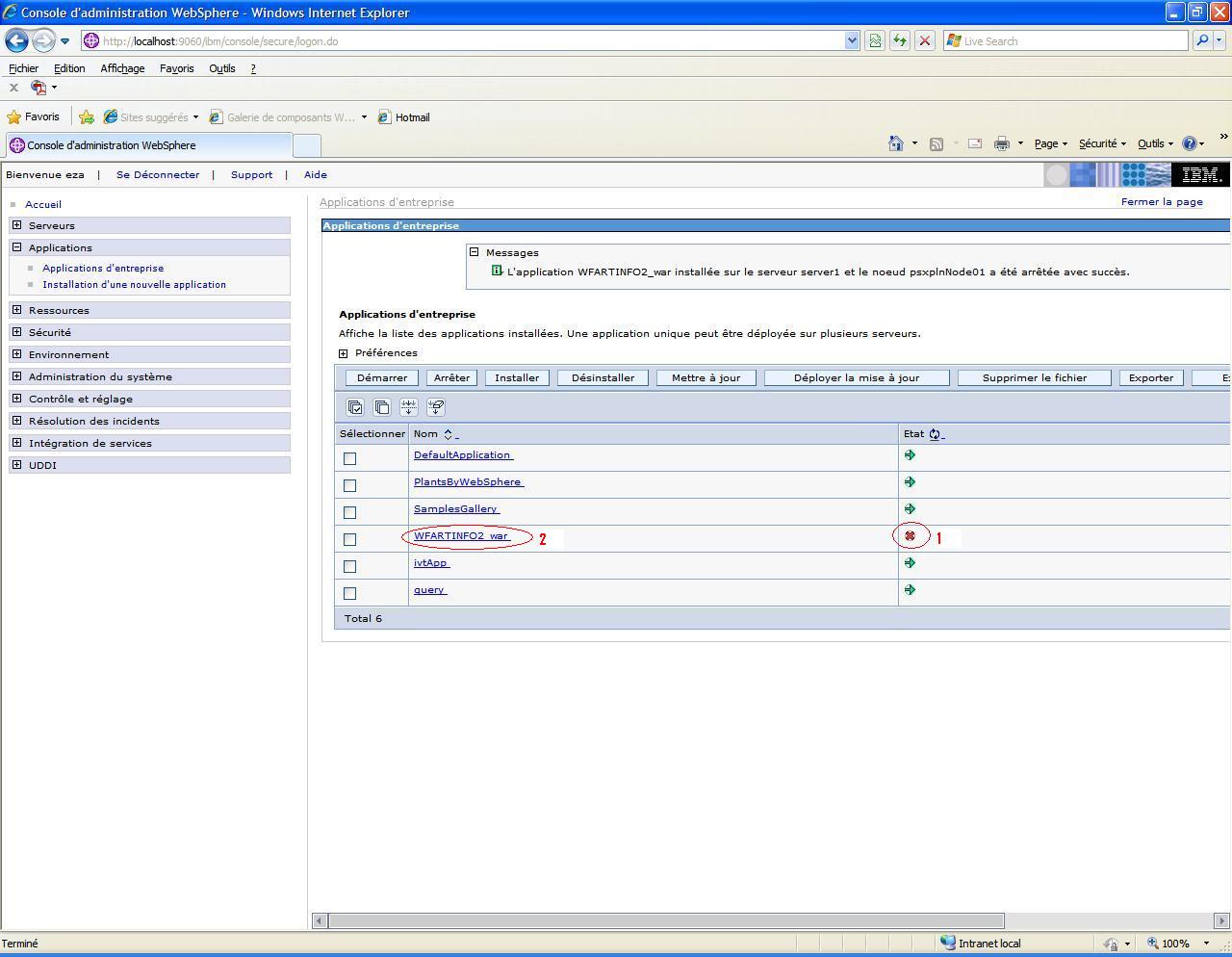Open the PlantsByWebSphere application link
This screenshot has height=957, width=1232.
[468, 481]
